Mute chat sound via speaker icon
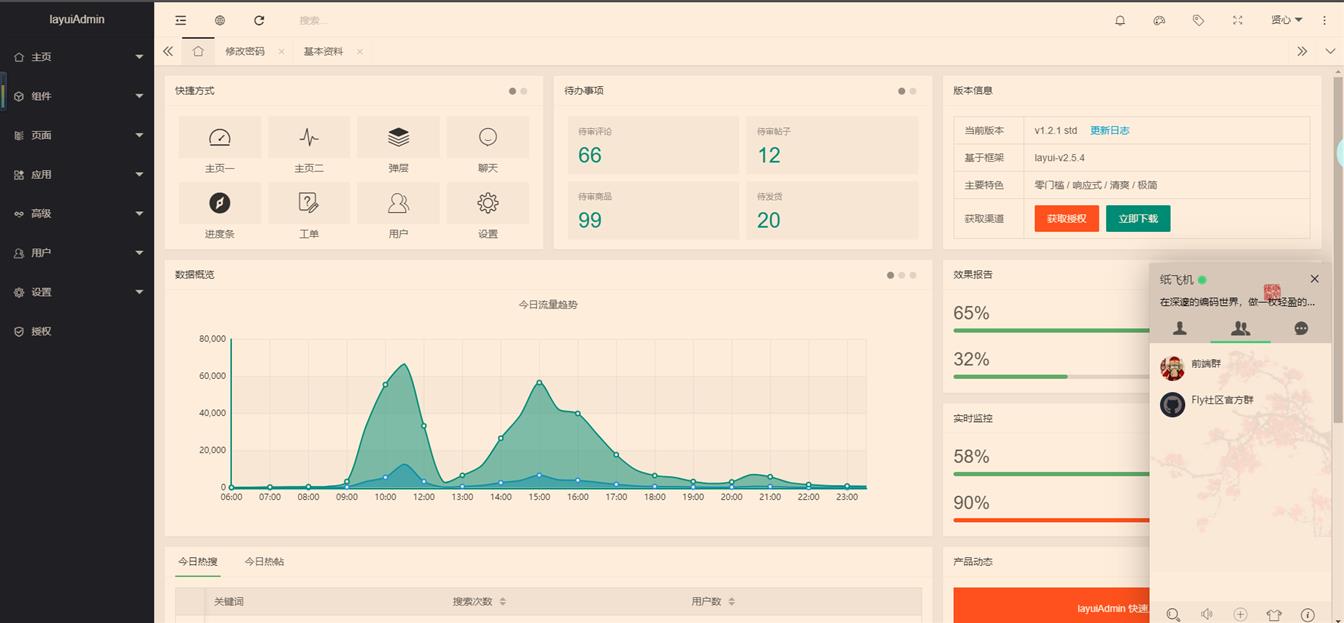 tap(1207, 615)
